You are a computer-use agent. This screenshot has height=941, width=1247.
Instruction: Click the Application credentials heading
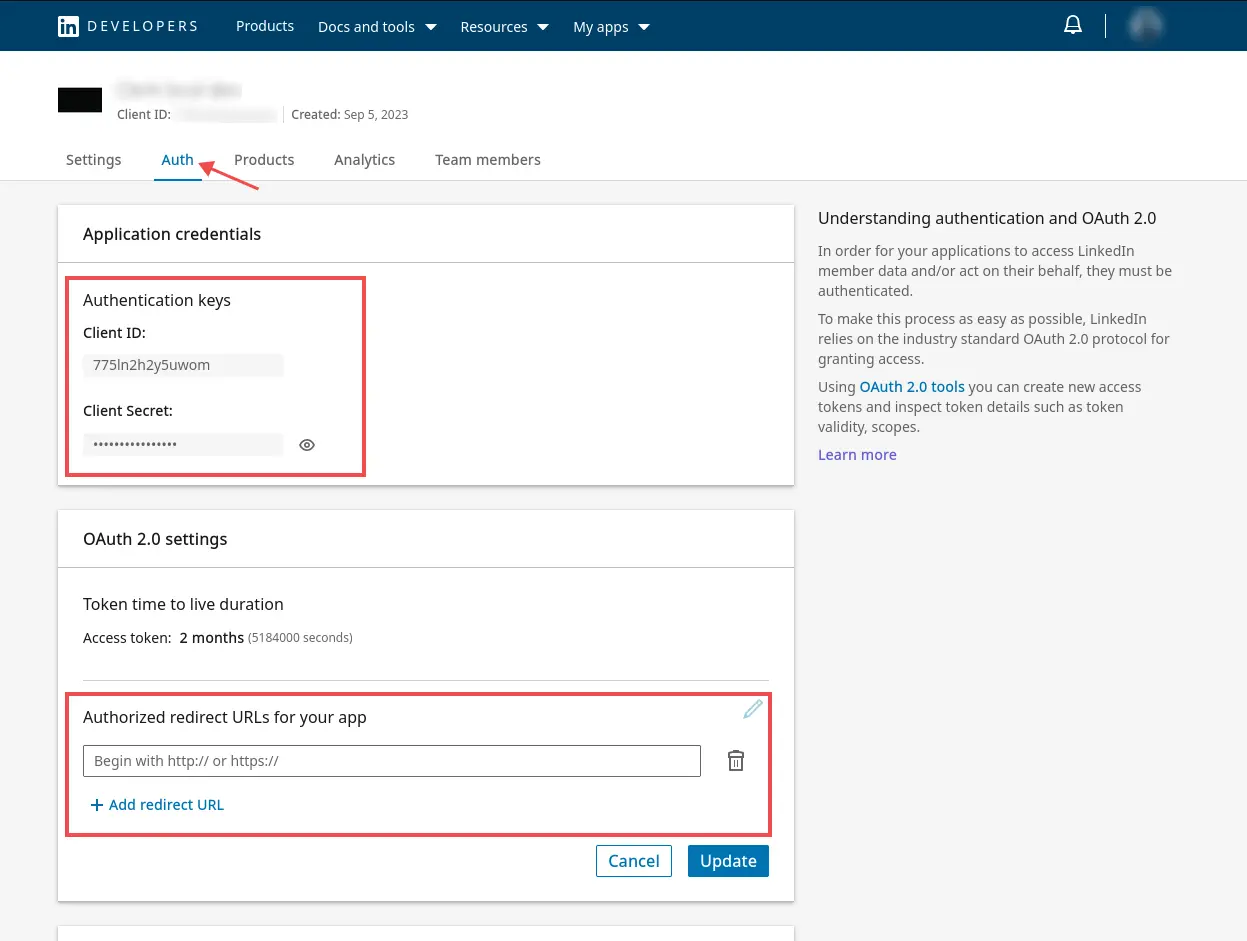172,234
